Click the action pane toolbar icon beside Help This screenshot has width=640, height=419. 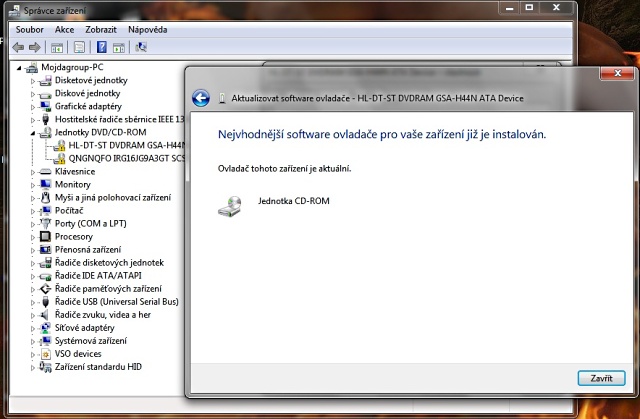pos(119,47)
